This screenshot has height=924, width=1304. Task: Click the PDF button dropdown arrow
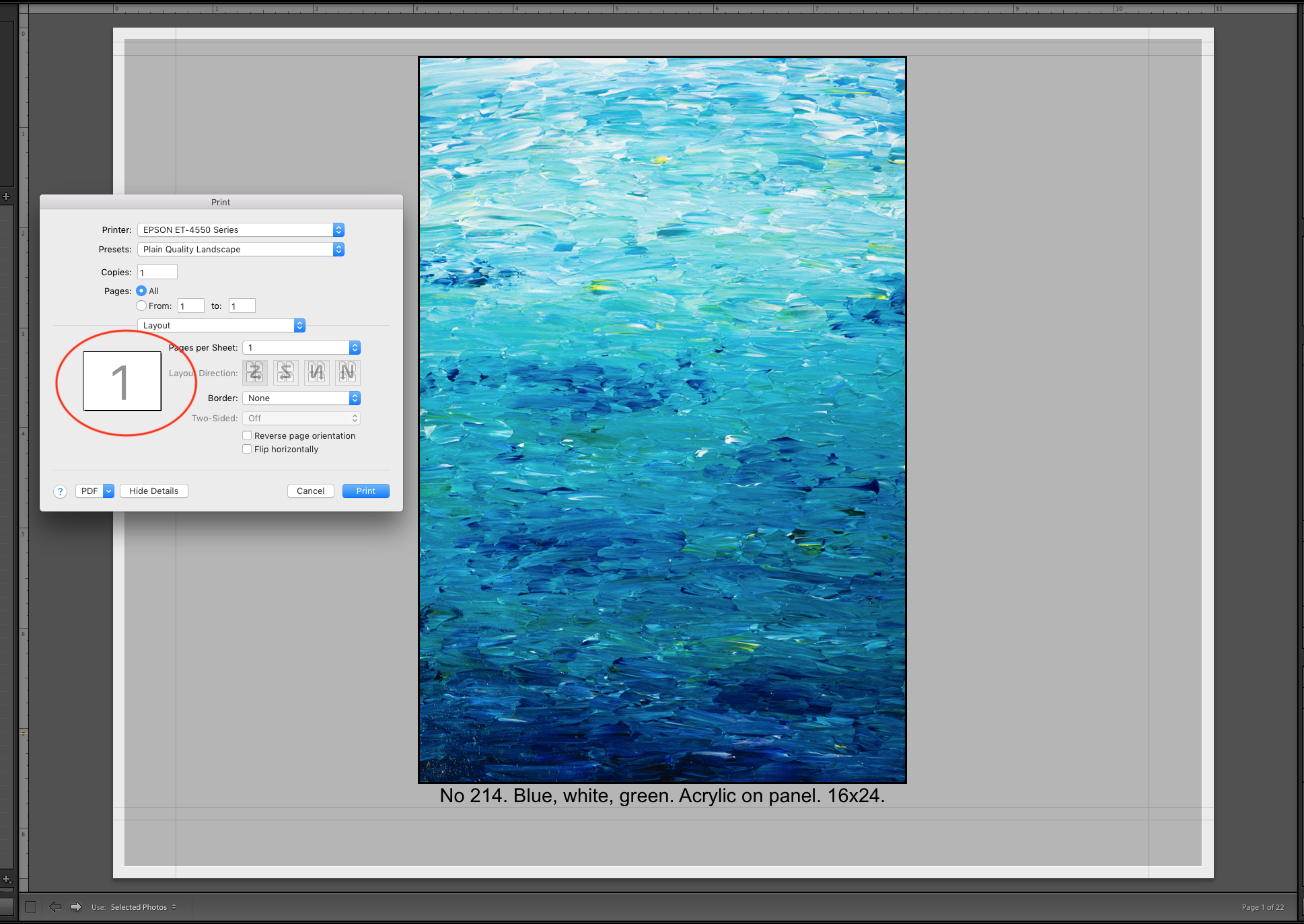110,491
